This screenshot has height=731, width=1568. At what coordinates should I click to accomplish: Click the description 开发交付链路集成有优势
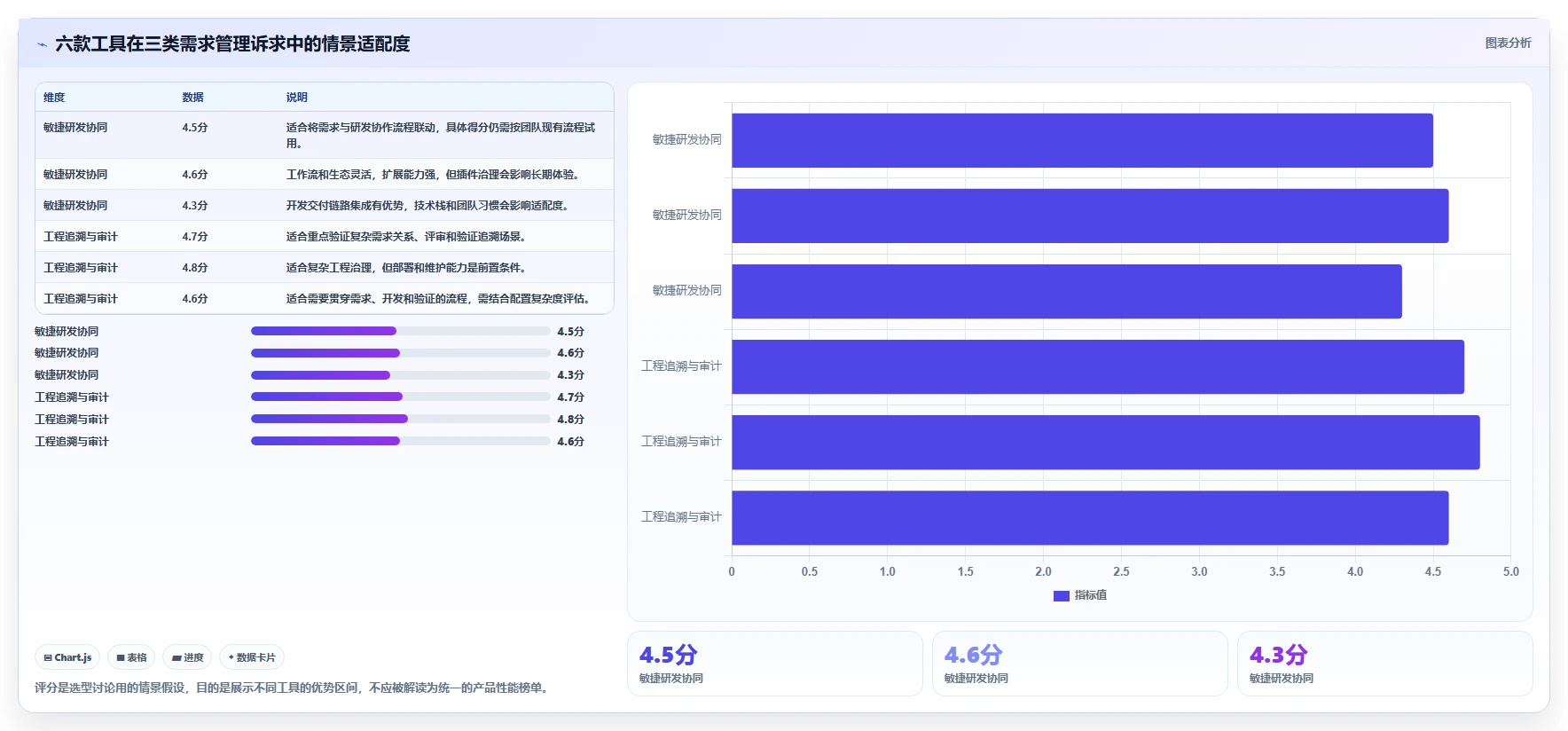click(x=429, y=206)
